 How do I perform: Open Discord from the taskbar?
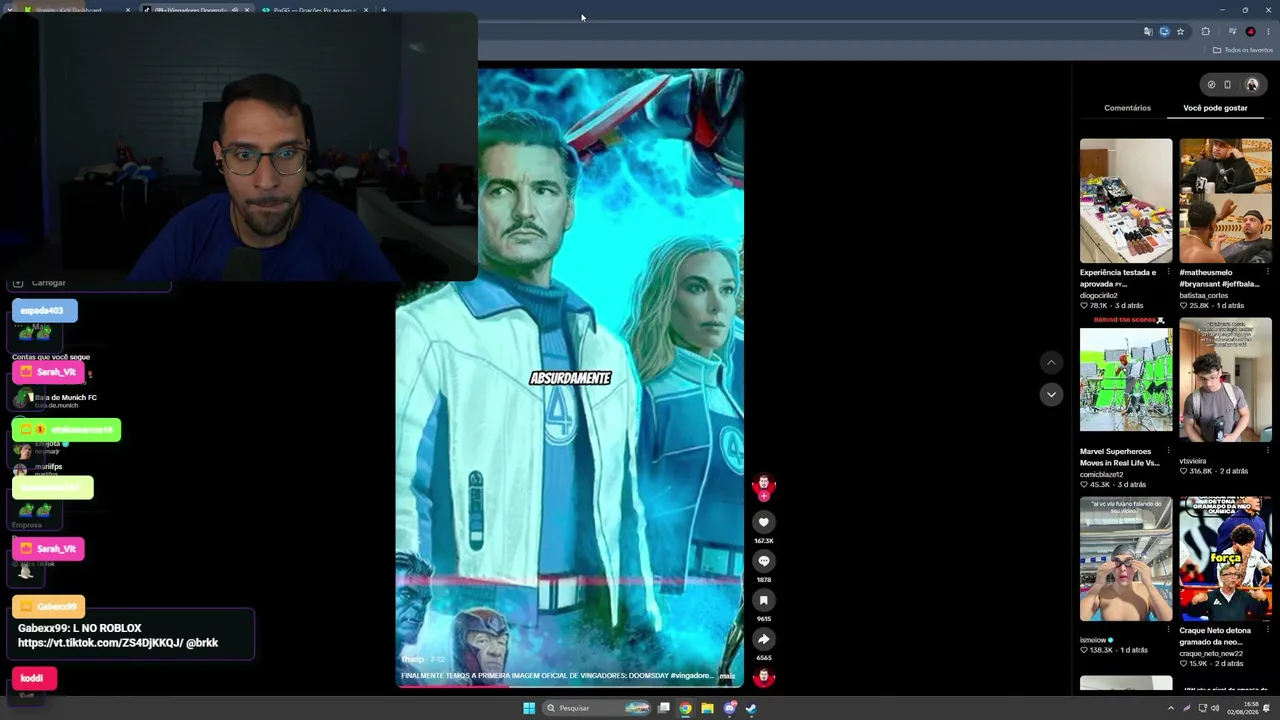(729, 708)
